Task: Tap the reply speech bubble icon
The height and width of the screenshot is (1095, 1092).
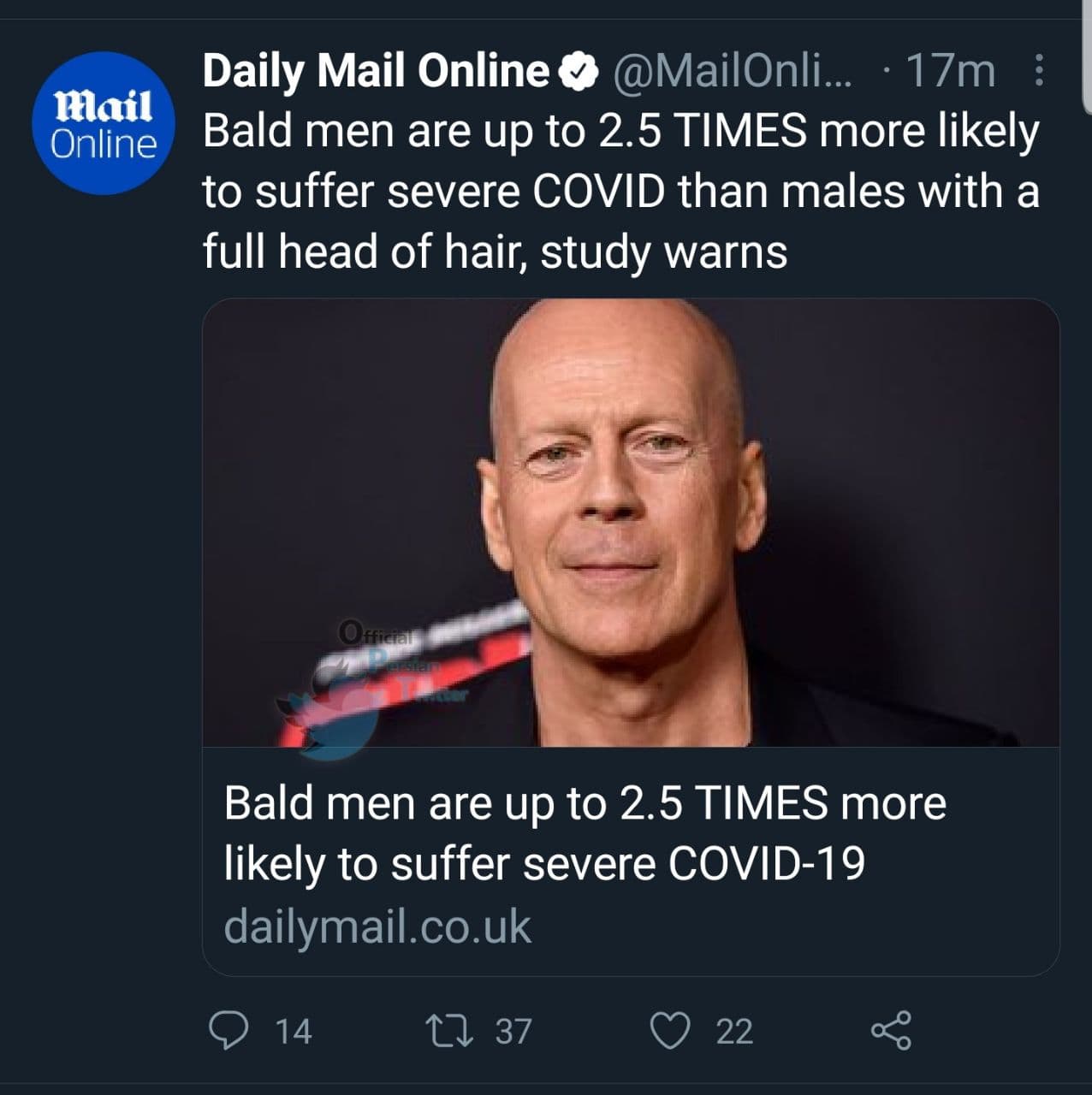Action: [x=228, y=1030]
